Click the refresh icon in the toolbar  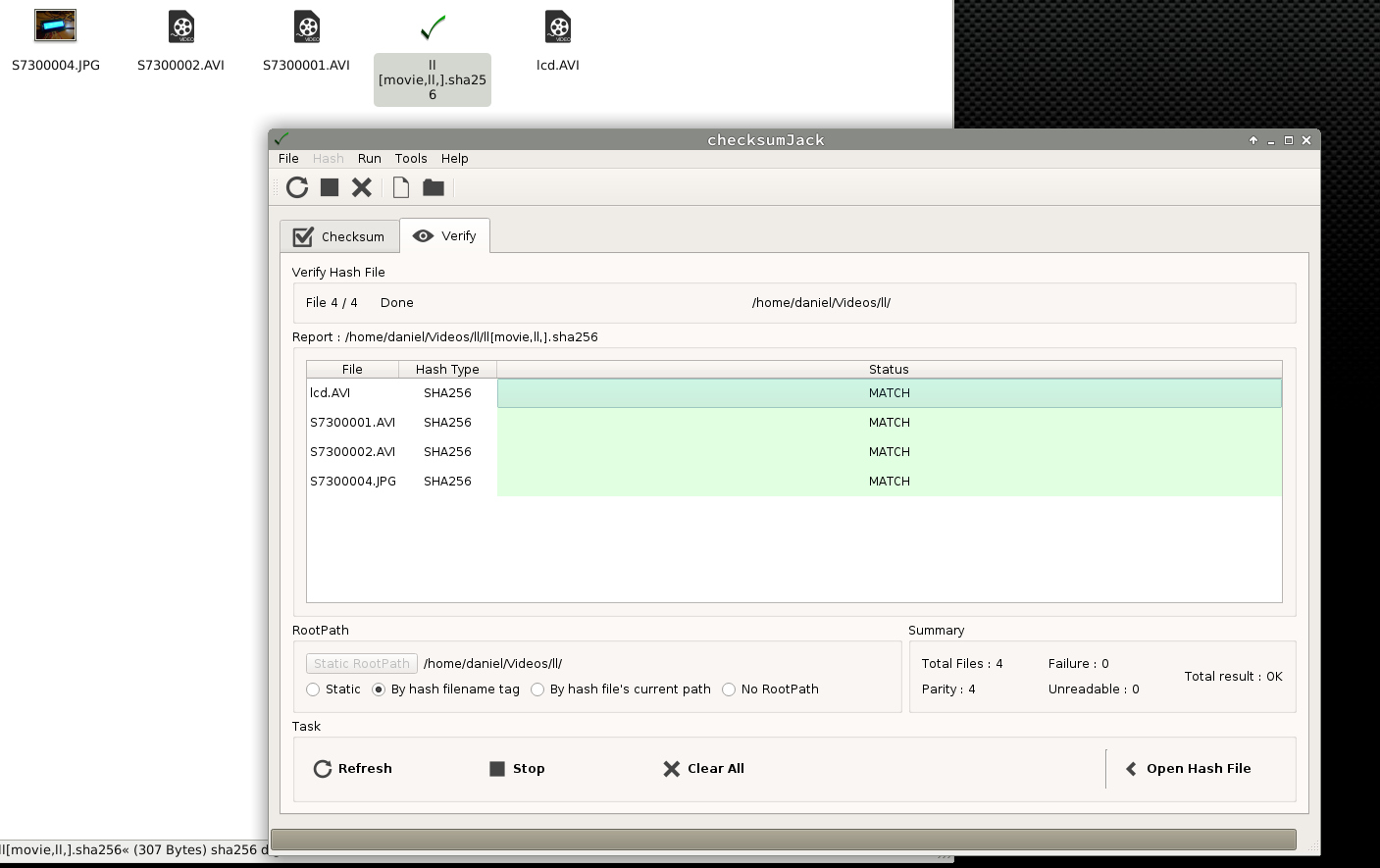(x=297, y=187)
